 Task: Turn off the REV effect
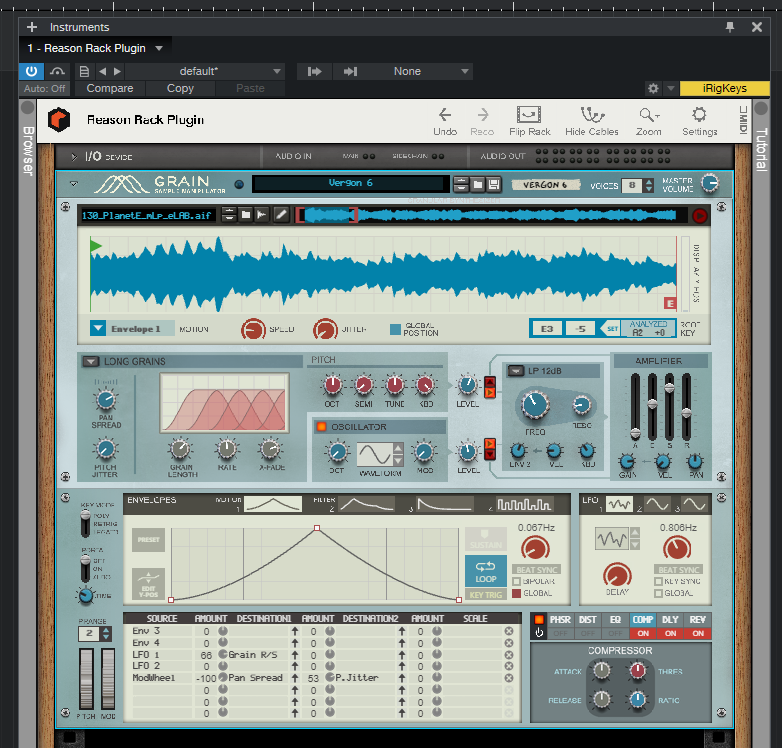click(x=698, y=633)
